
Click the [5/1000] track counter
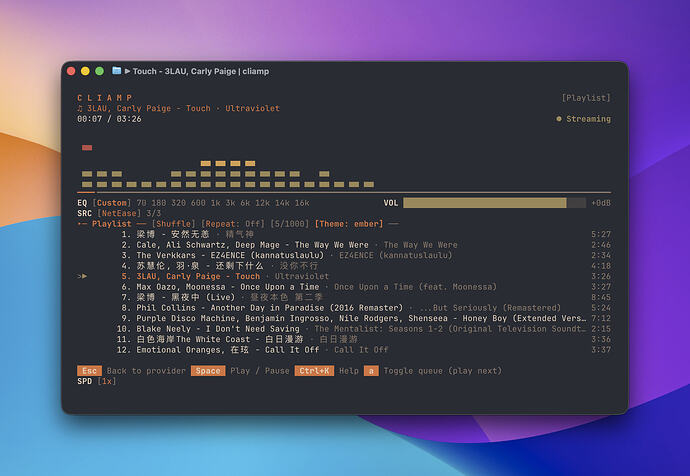click(290, 224)
